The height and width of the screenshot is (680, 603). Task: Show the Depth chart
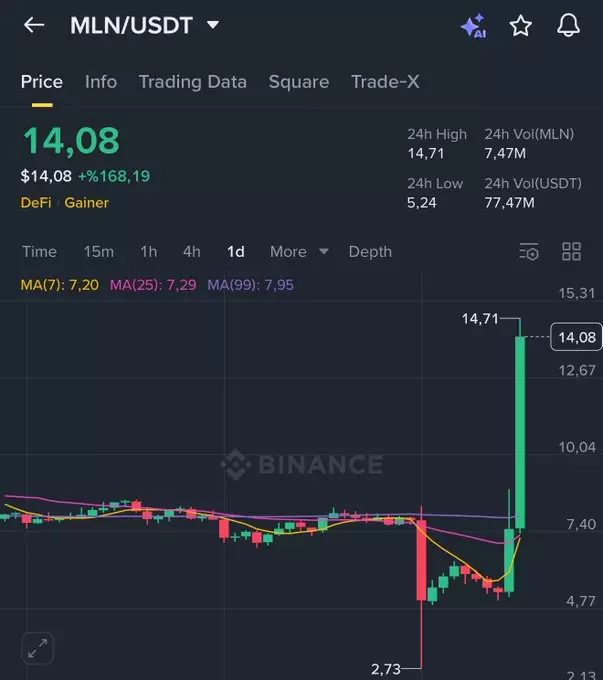click(x=370, y=252)
